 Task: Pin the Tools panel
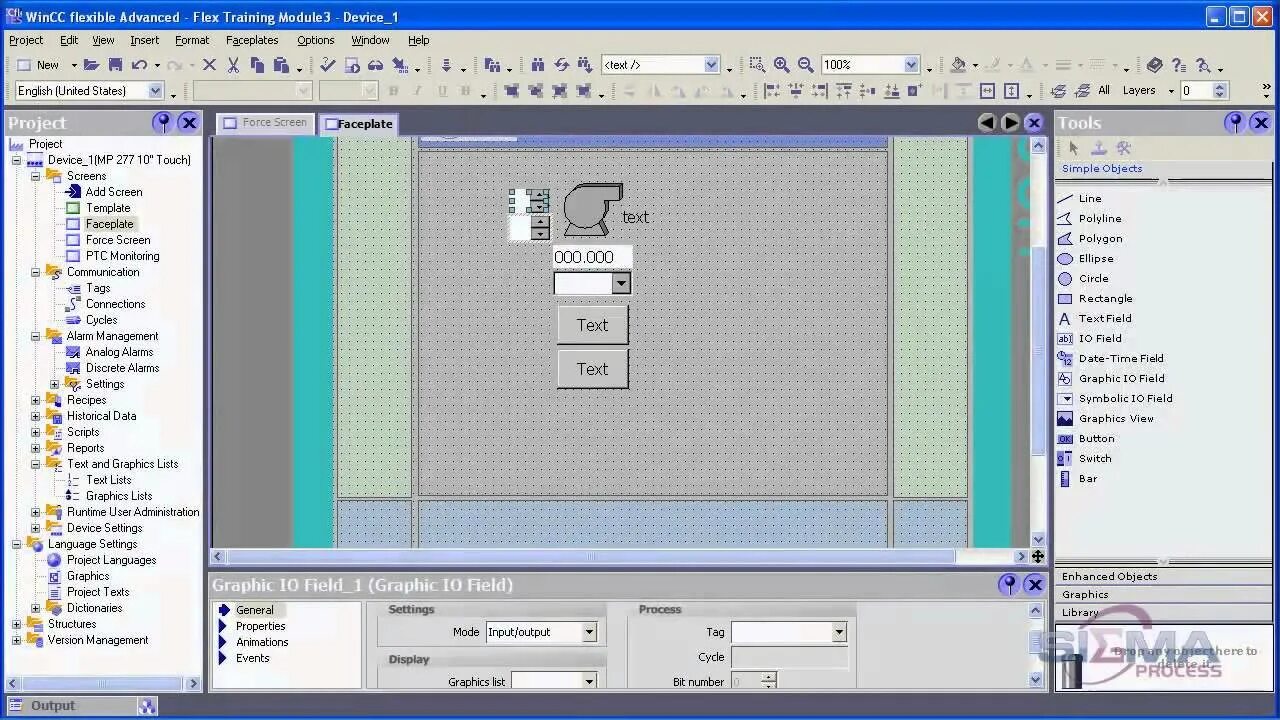click(x=1235, y=123)
